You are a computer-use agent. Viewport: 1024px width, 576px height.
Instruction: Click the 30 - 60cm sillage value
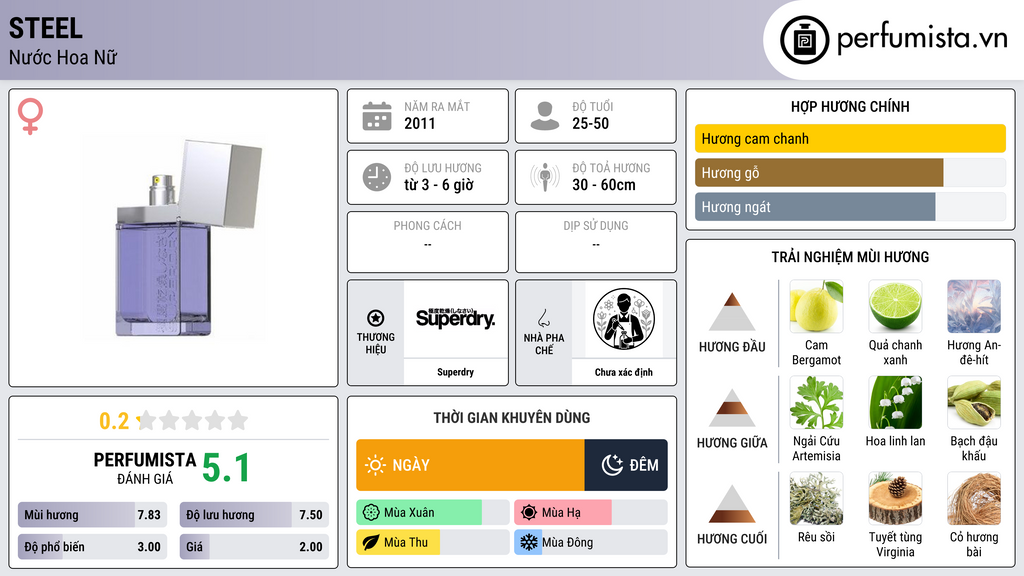603,185
